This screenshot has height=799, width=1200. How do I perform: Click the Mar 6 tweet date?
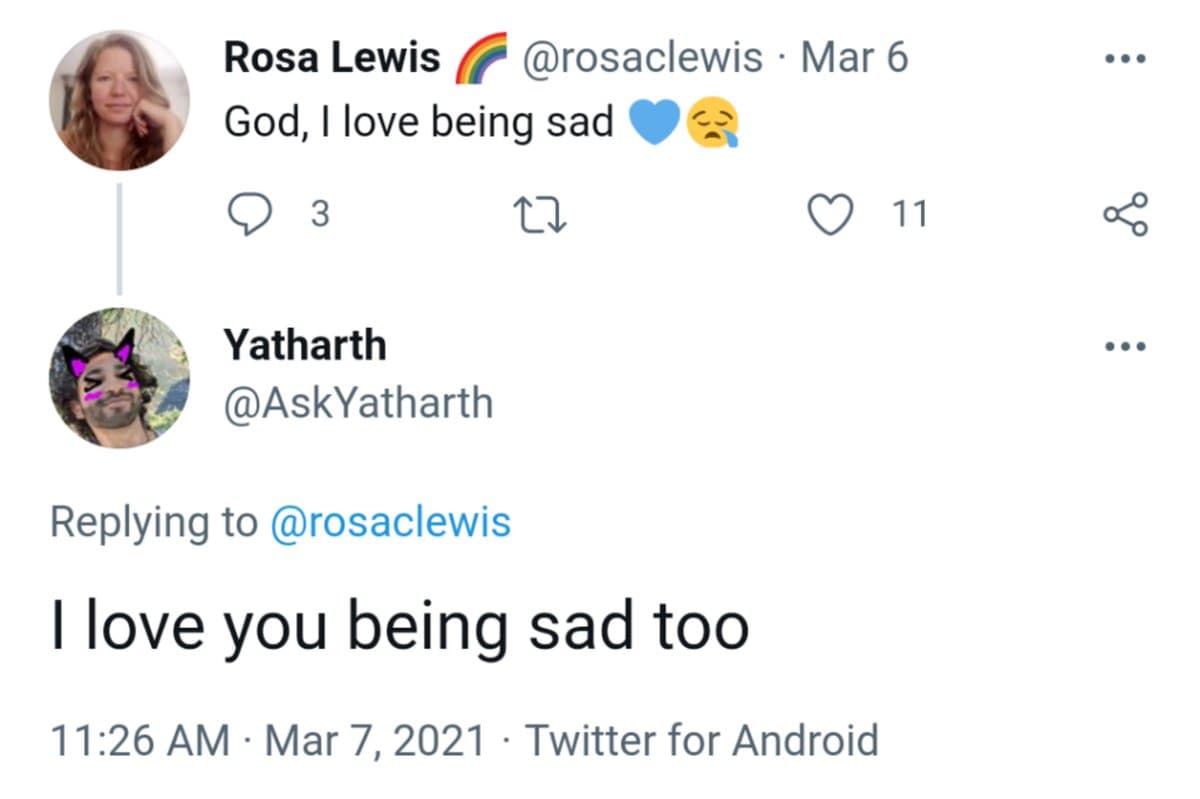click(853, 58)
